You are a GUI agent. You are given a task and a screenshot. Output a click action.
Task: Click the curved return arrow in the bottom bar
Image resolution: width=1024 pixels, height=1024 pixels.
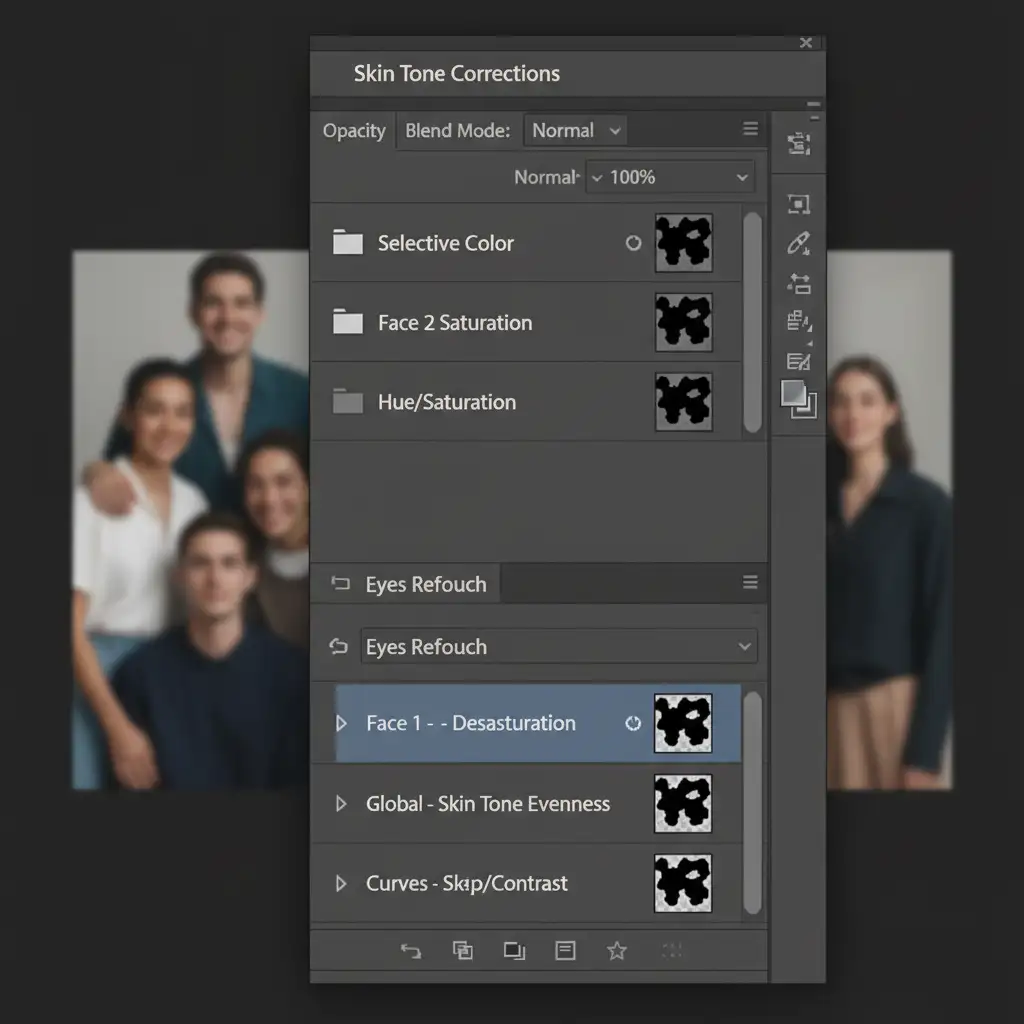(411, 951)
